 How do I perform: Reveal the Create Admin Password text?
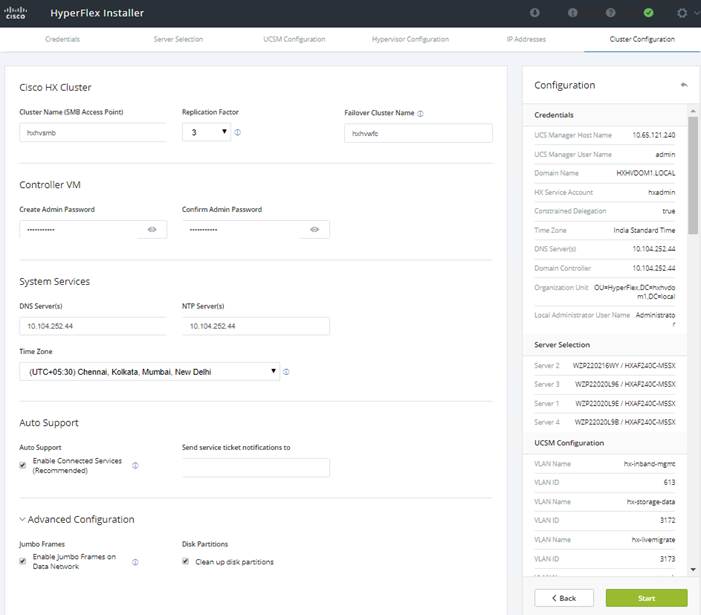coord(152,229)
